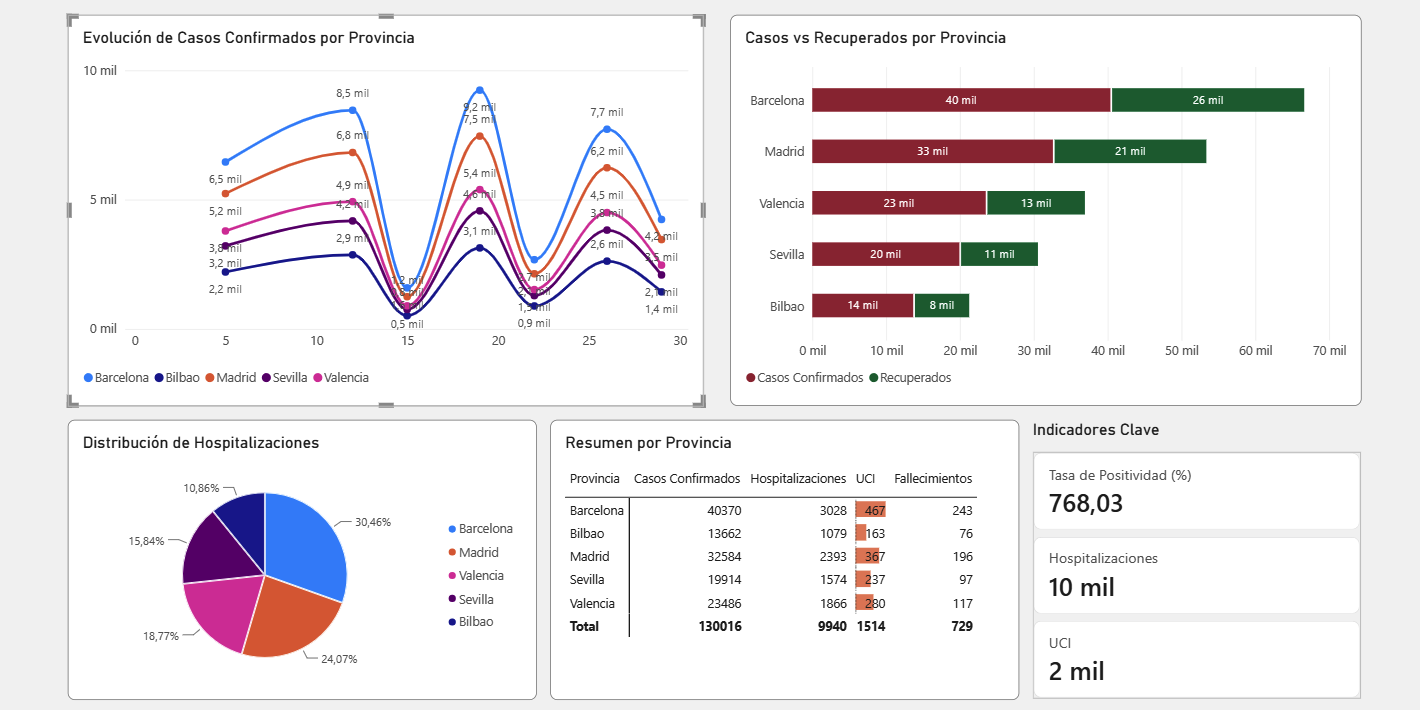Screen dimensions: 1420x710
Task: Click Sevilla's 20 mil confirmed bar
Action: (x=885, y=254)
